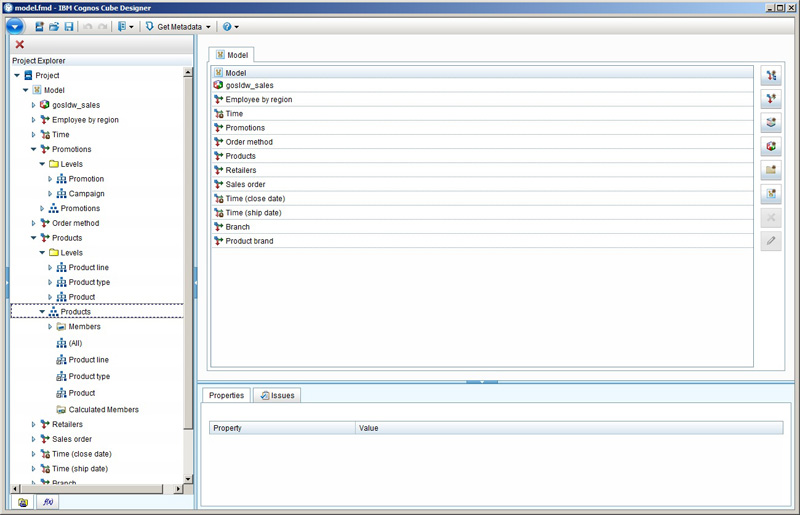800x515 pixels.
Task: Open the Get Metadata dropdown arrow
Action: tap(208, 27)
